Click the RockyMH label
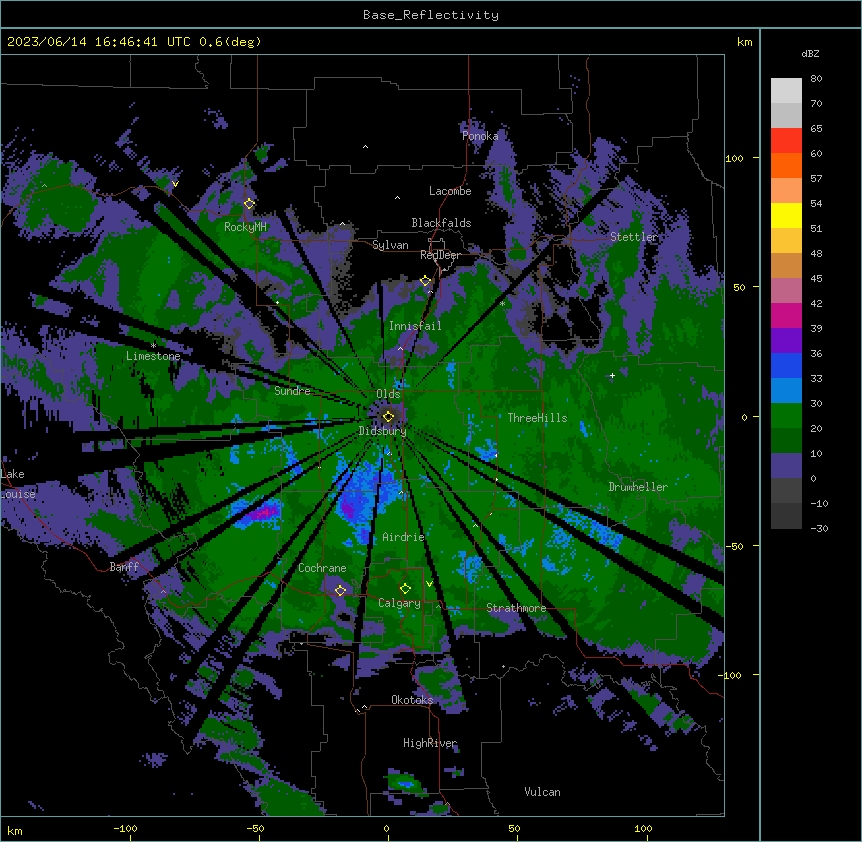862x842 pixels. click(245, 227)
